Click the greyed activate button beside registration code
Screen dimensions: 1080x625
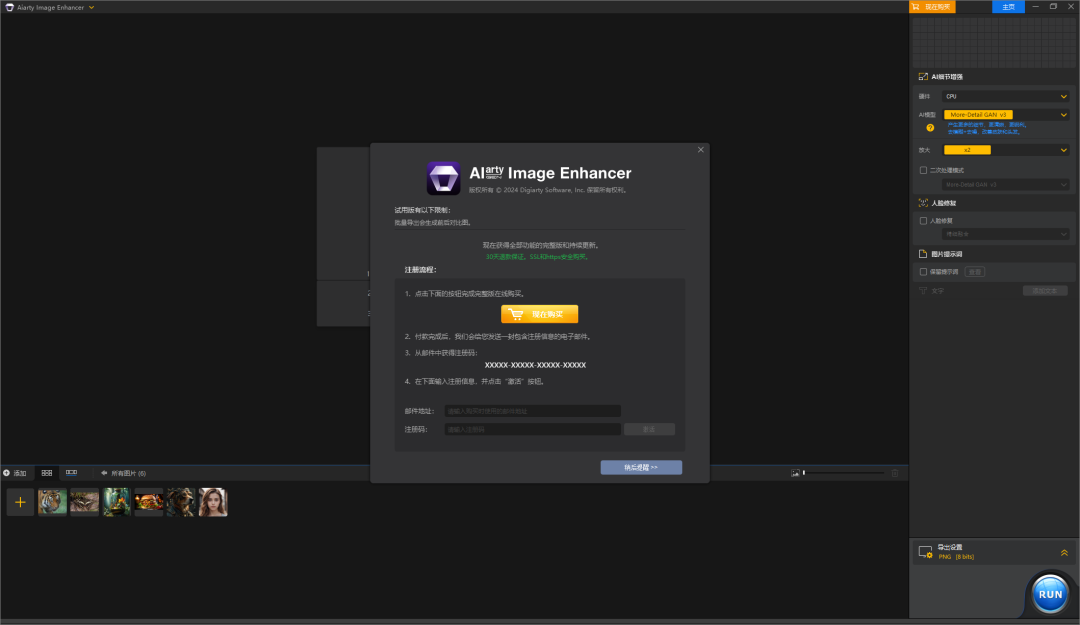(x=649, y=429)
